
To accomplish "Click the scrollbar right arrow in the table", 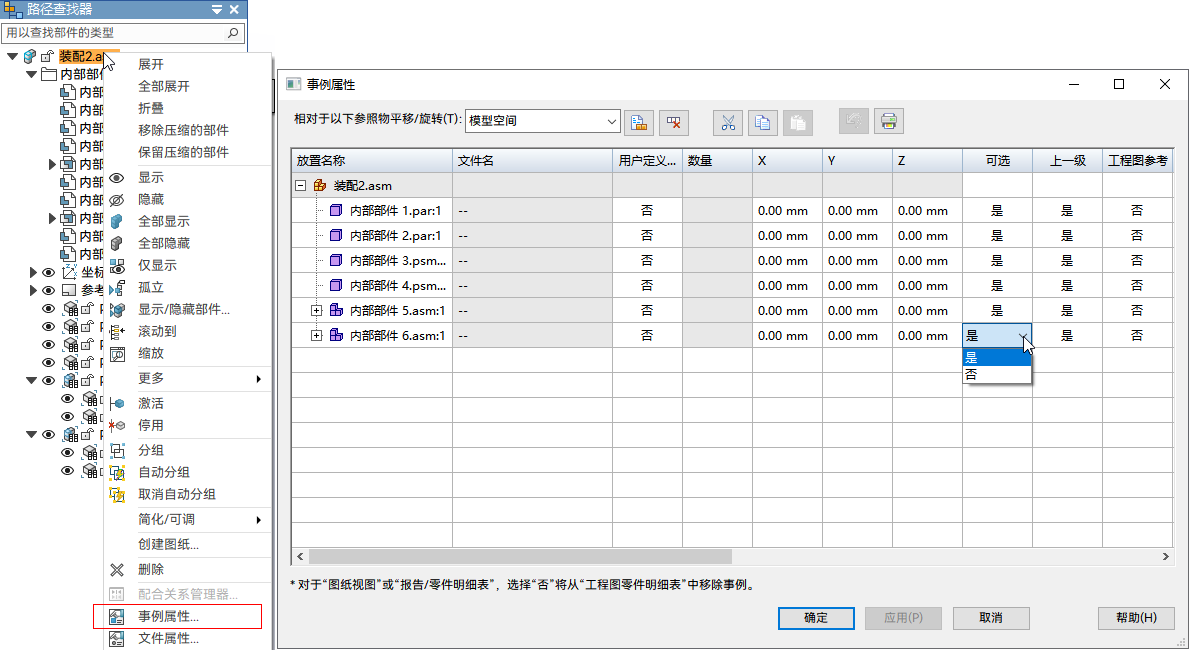I will pyautogui.click(x=1166, y=557).
